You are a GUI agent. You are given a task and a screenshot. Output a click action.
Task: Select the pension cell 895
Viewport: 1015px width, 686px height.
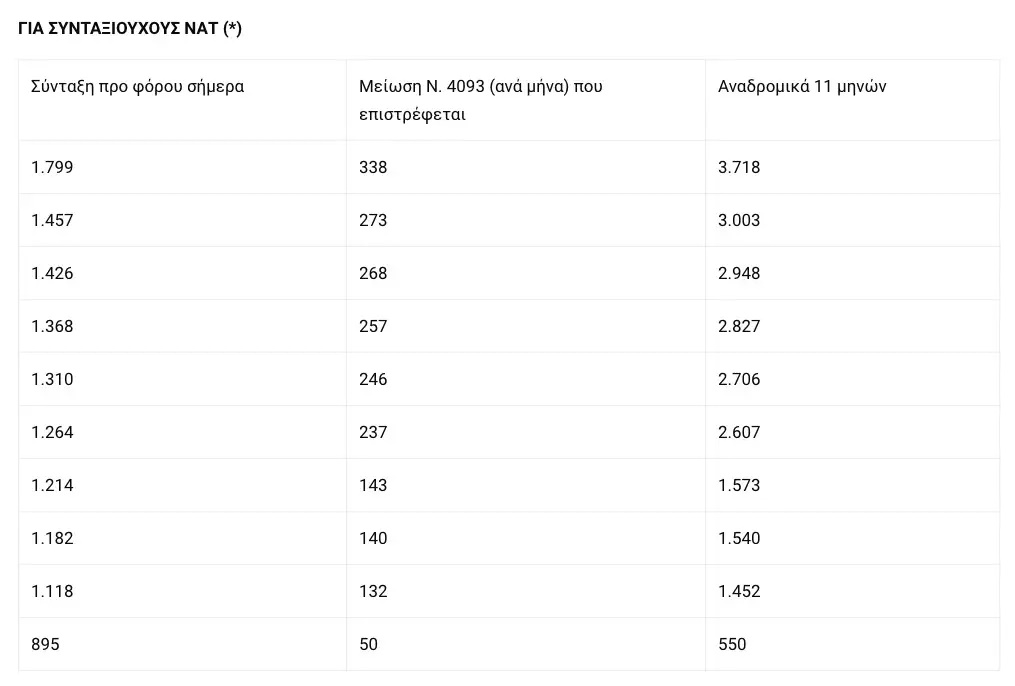(46, 644)
